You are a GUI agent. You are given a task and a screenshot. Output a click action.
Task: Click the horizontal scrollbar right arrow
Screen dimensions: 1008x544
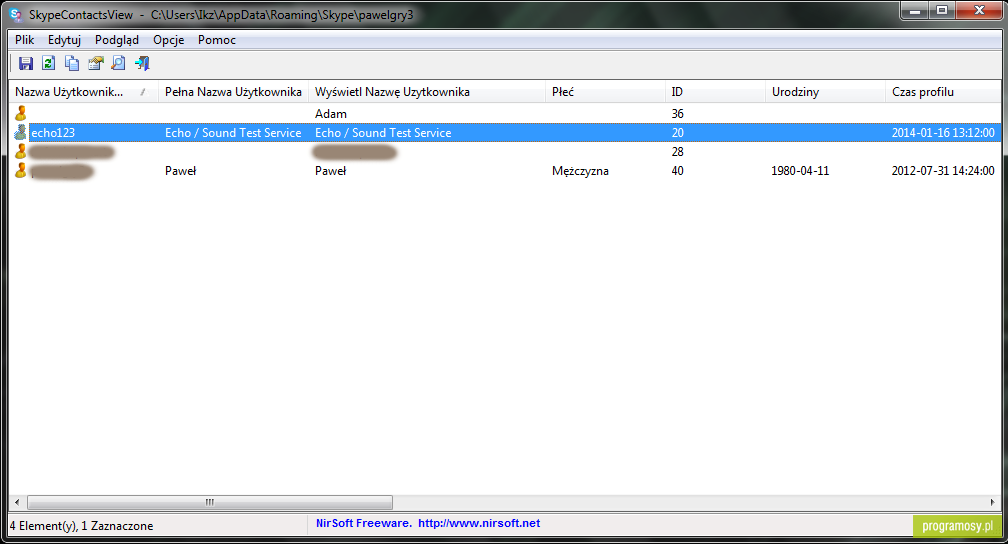point(993,502)
